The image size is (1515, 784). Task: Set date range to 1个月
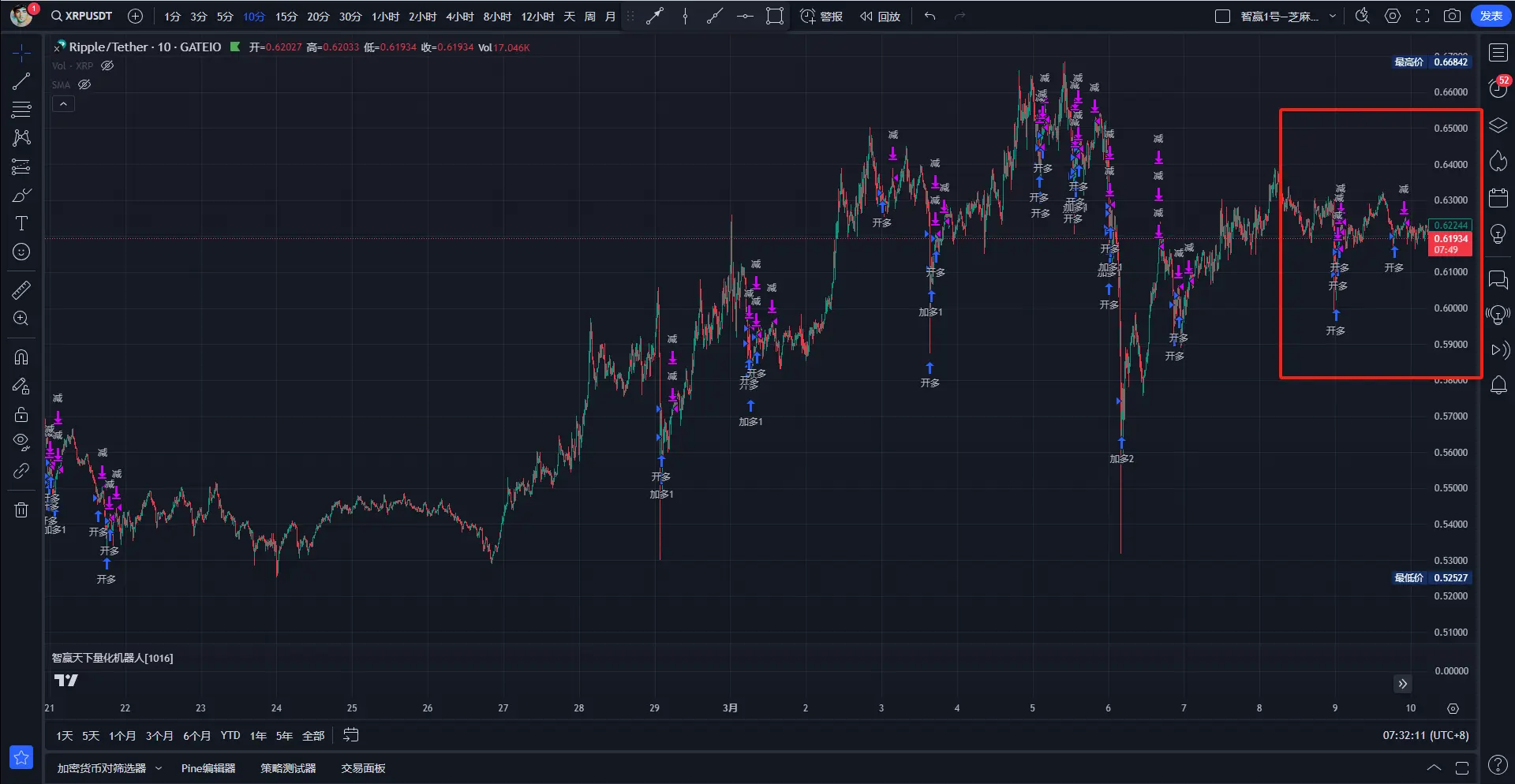point(122,735)
